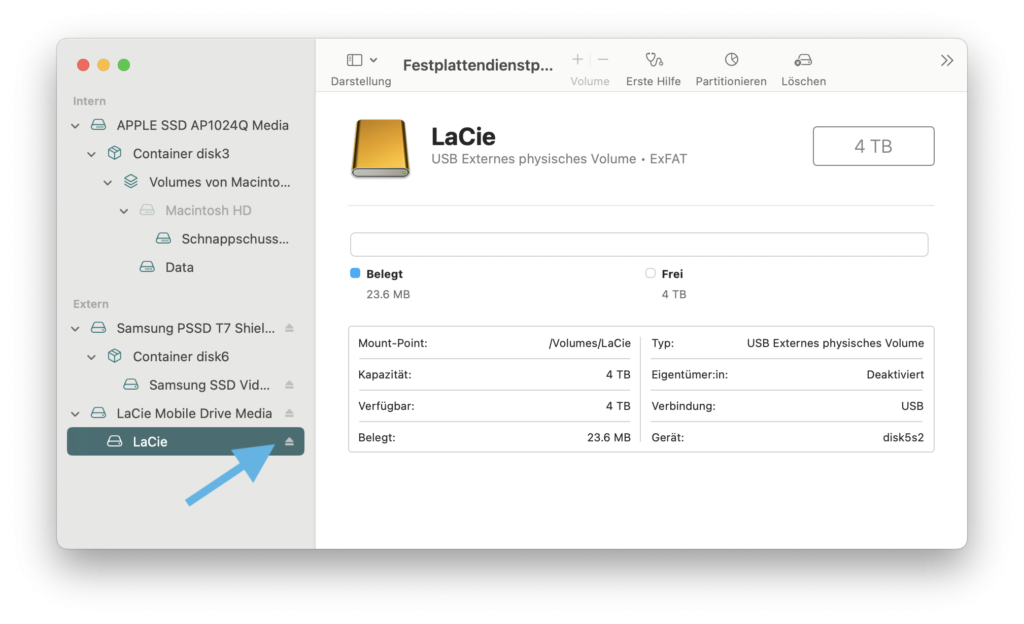
Task: Click the white Frei legend swatch
Action: pyautogui.click(x=650, y=273)
